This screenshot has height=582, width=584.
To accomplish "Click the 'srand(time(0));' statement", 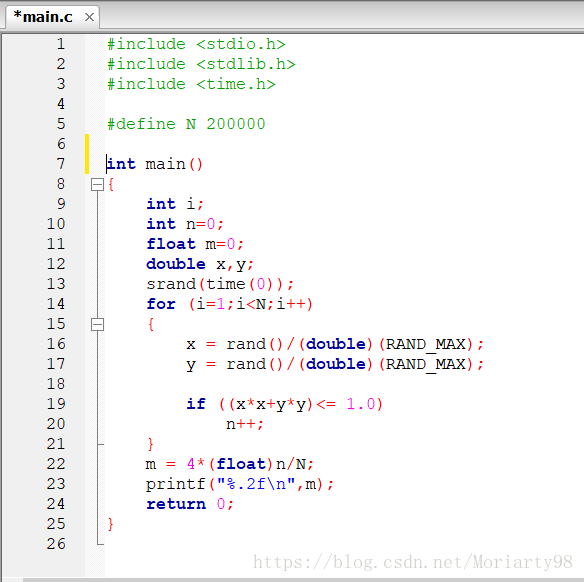I will tap(220, 284).
